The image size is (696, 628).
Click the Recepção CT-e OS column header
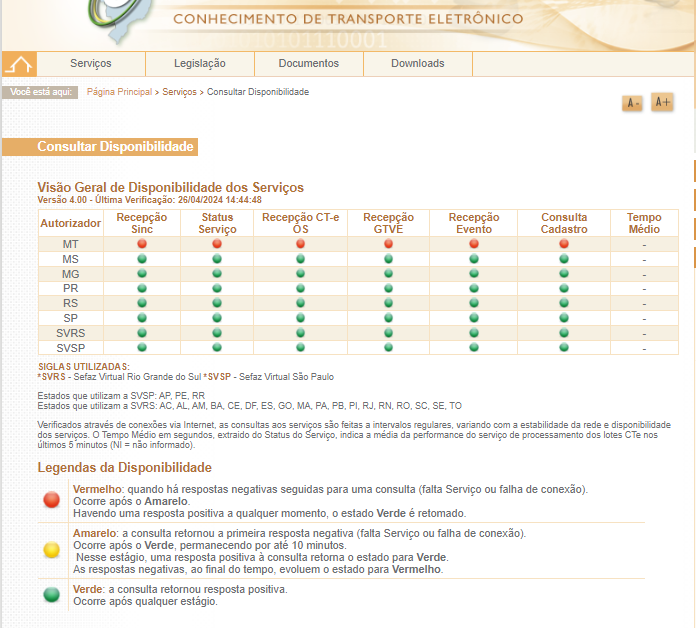(x=301, y=223)
